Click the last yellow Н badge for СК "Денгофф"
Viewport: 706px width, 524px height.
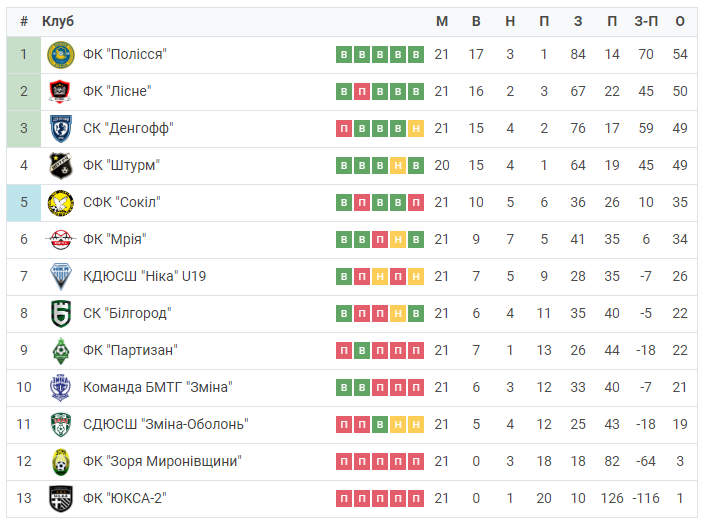tap(416, 128)
